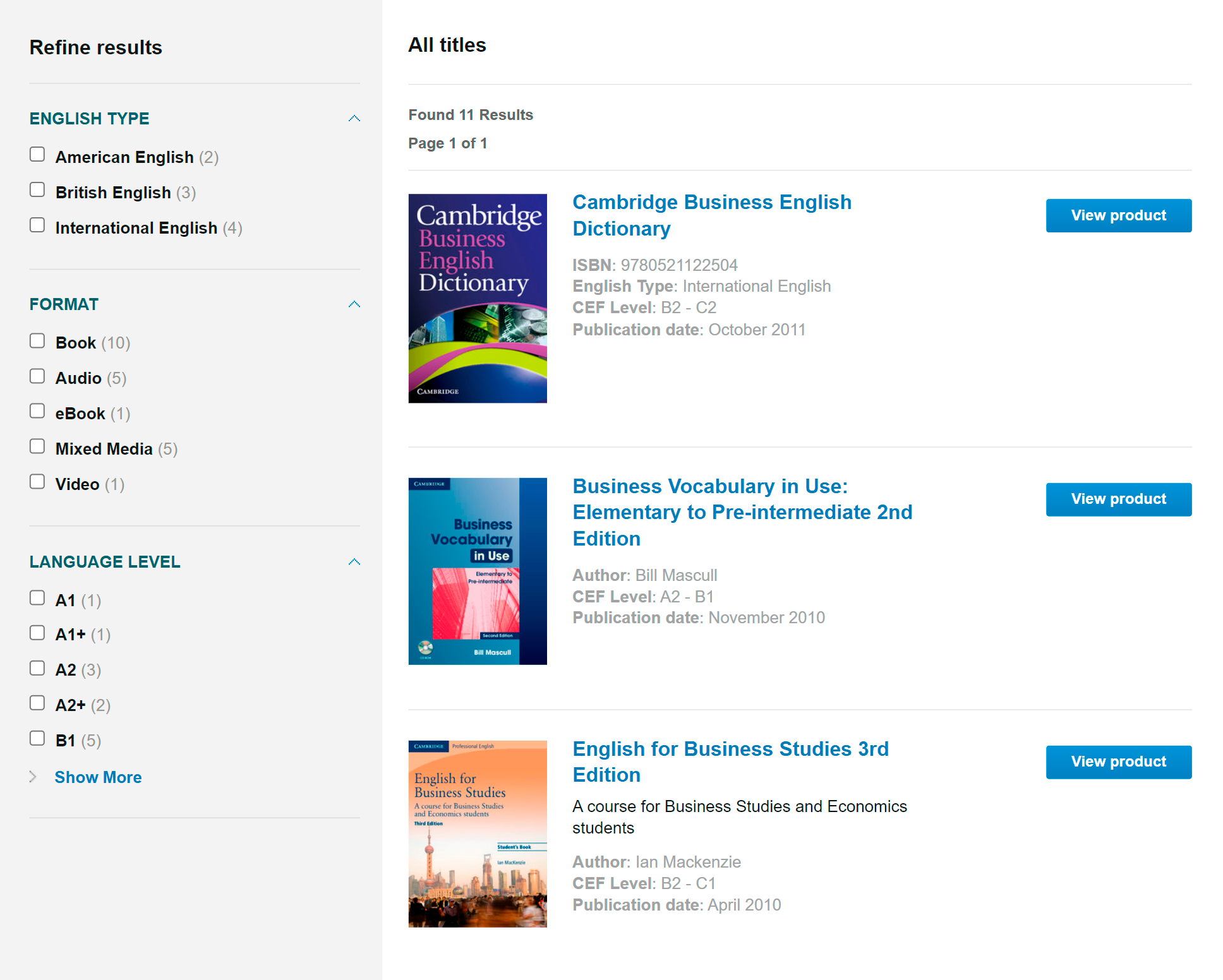Tick the American English checkbox
The width and height of the screenshot is (1223, 980).
click(37, 155)
